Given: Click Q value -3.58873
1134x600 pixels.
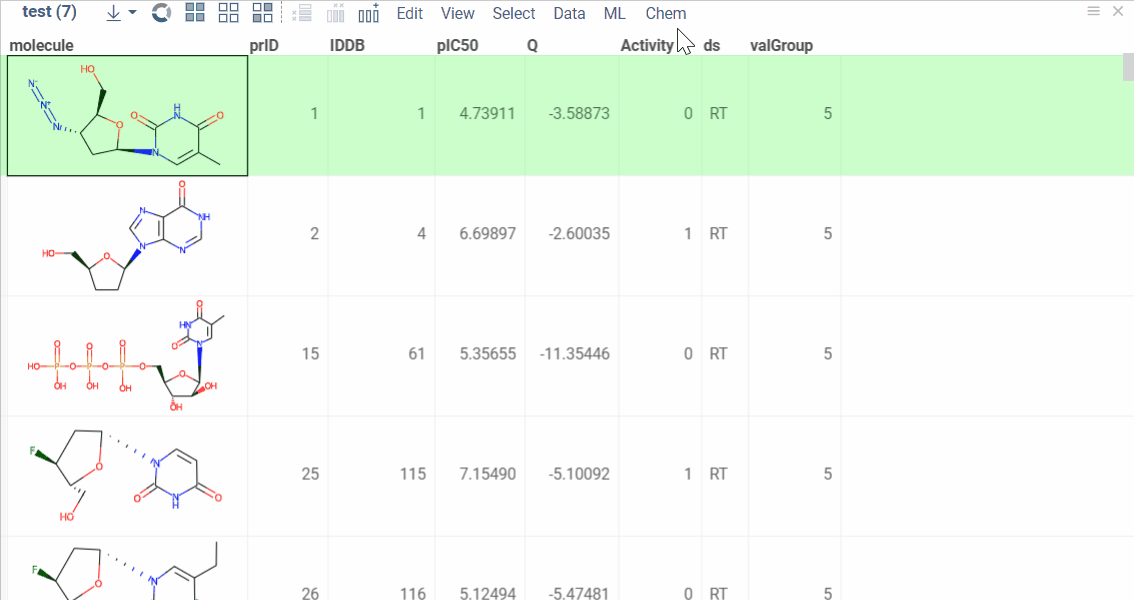Looking at the screenshot, I should pos(579,113).
